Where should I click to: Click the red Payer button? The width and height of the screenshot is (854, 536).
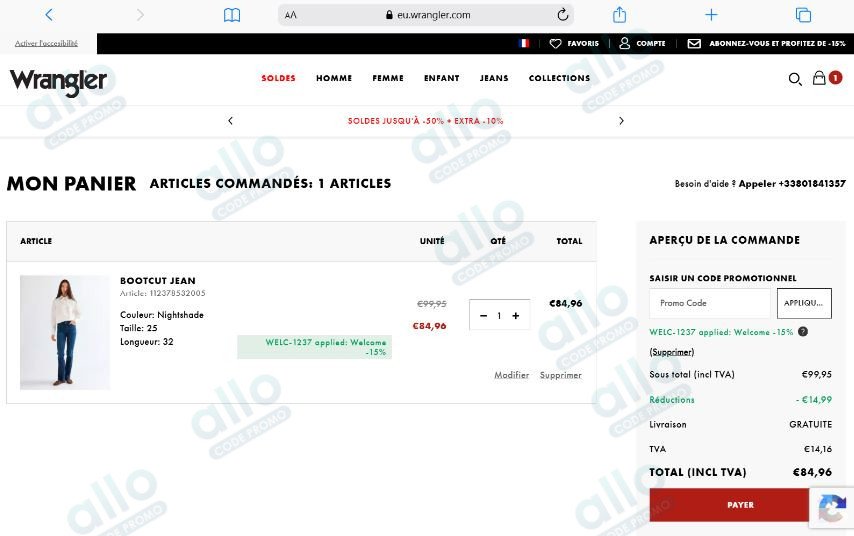729,505
